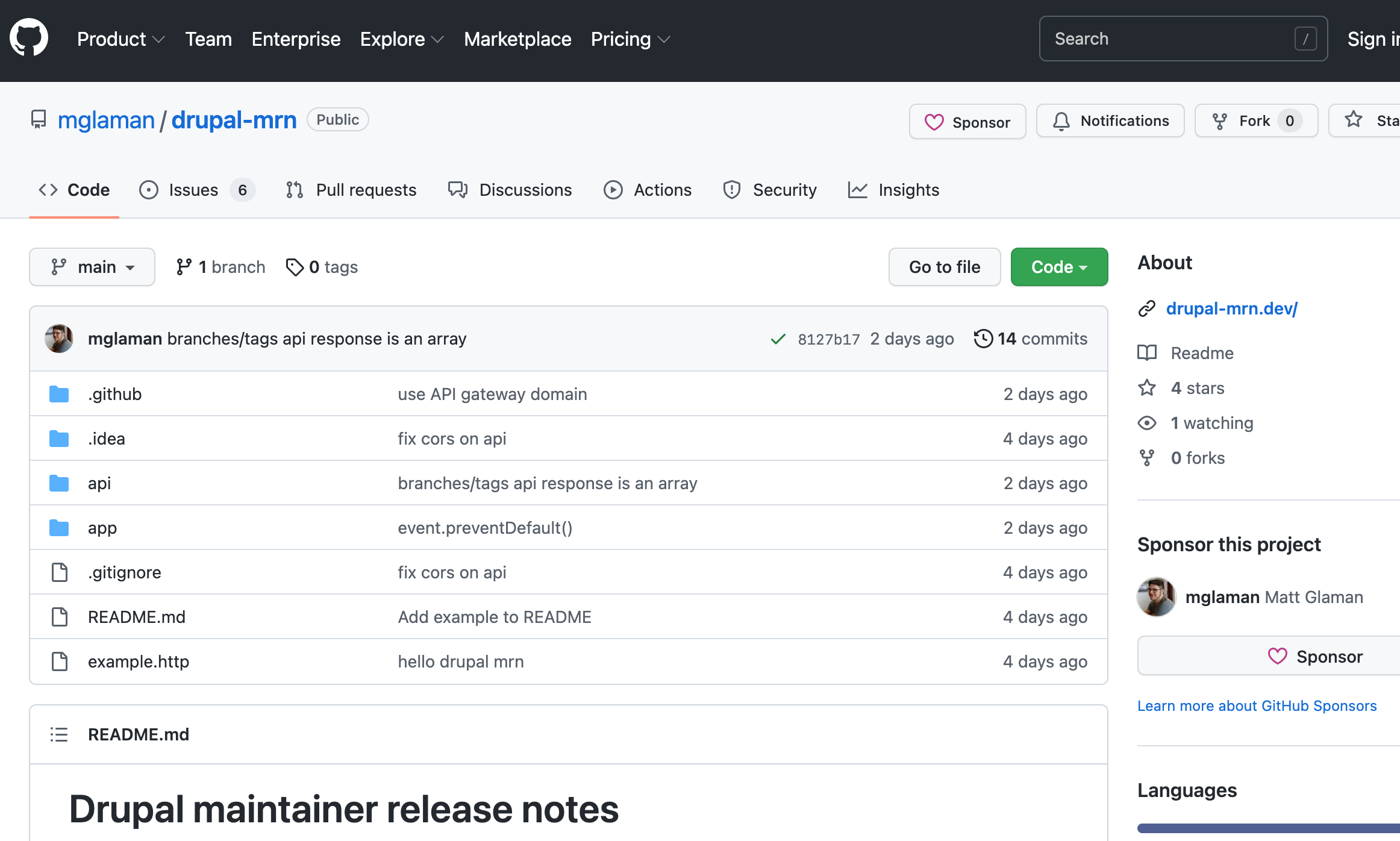1400x841 pixels.
Task: Click the 1 watching link
Action: coord(1212,423)
